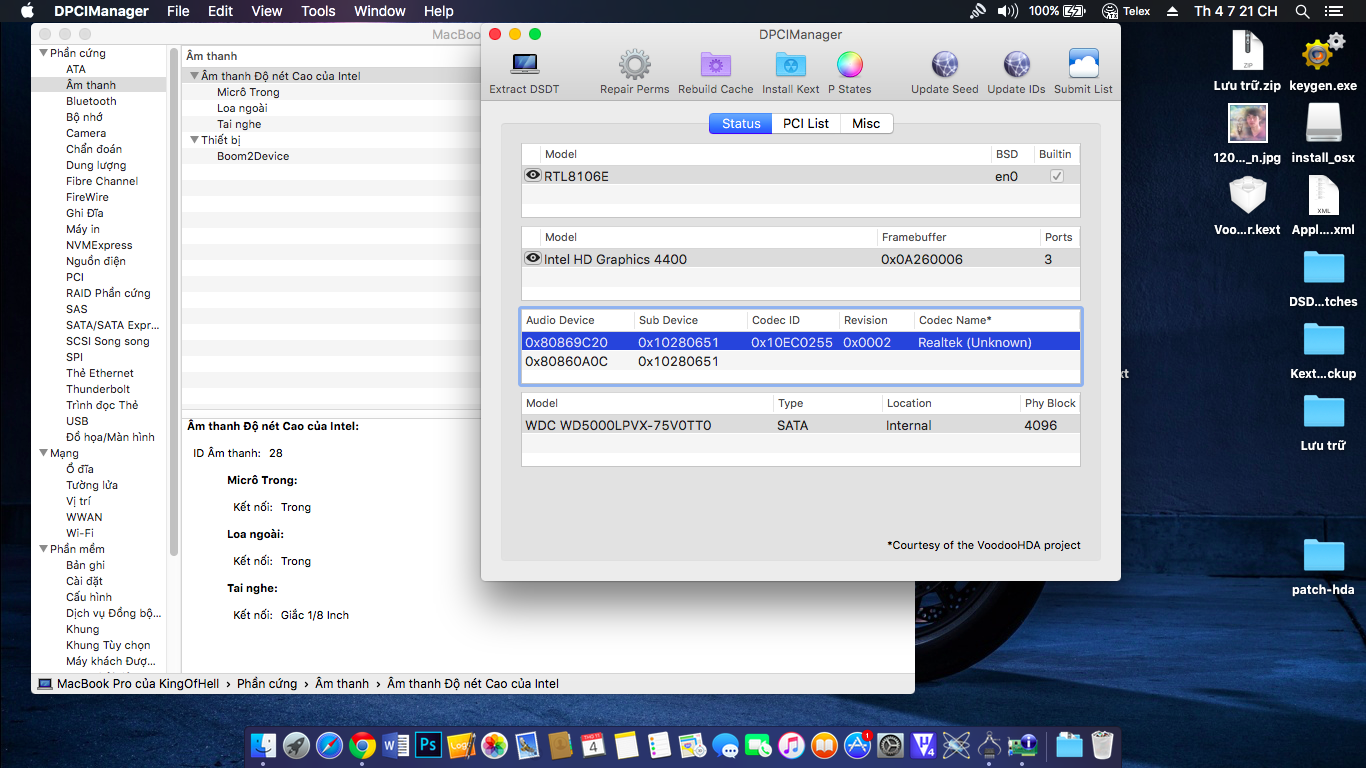Collapse the Âm thanh Độ nét Cao tree row
1366x768 pixels.
194,76
